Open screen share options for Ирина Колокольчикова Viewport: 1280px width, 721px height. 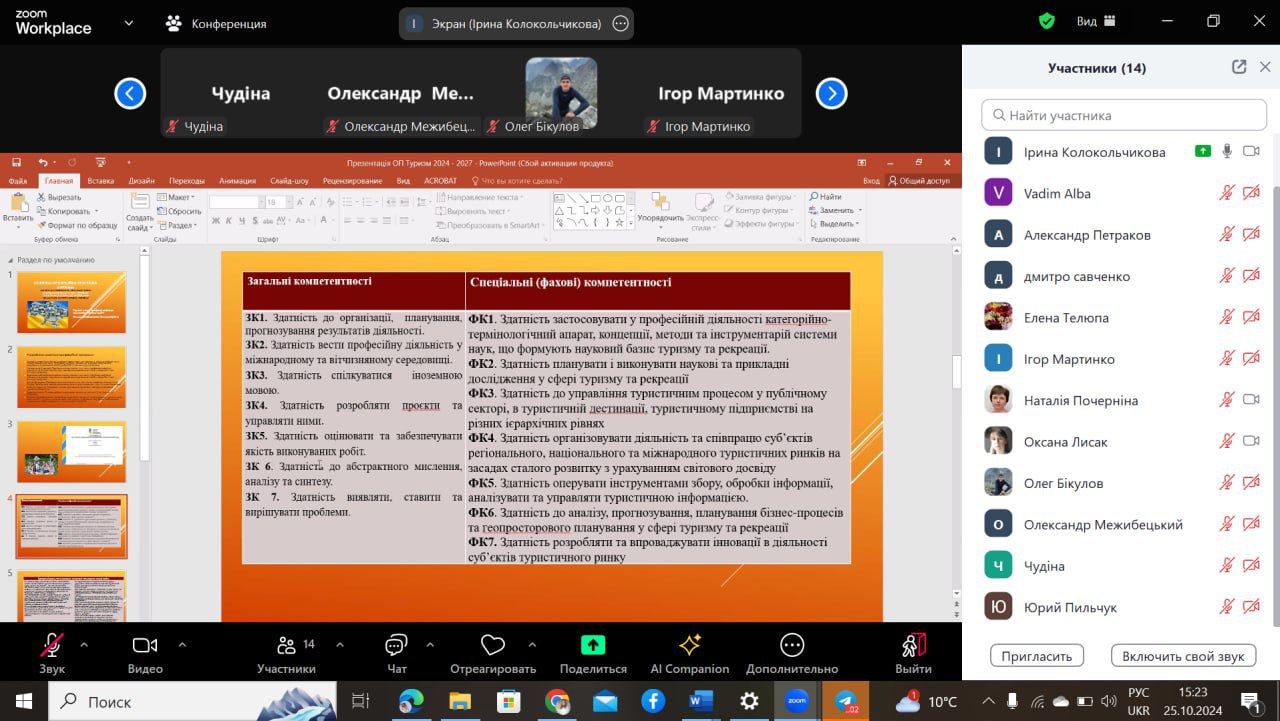(x=620, y=23)
